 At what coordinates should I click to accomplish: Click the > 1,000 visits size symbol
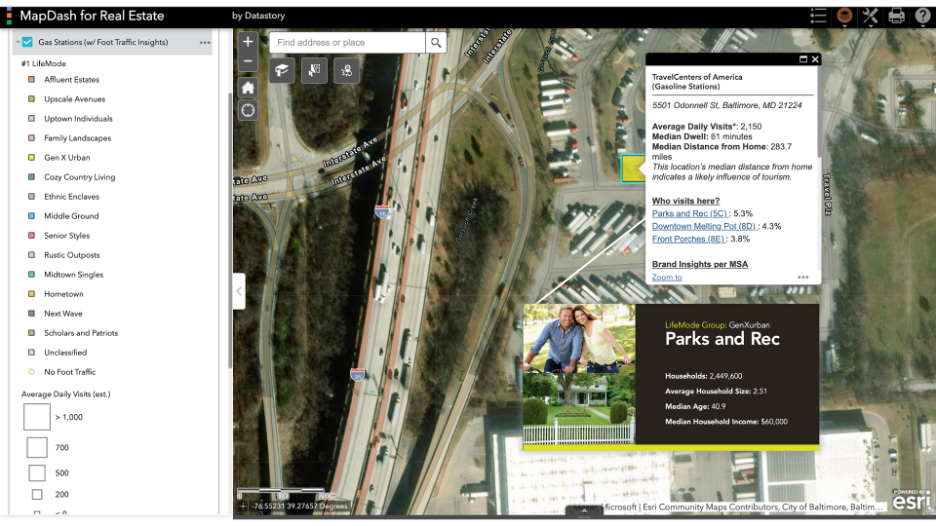37,417
